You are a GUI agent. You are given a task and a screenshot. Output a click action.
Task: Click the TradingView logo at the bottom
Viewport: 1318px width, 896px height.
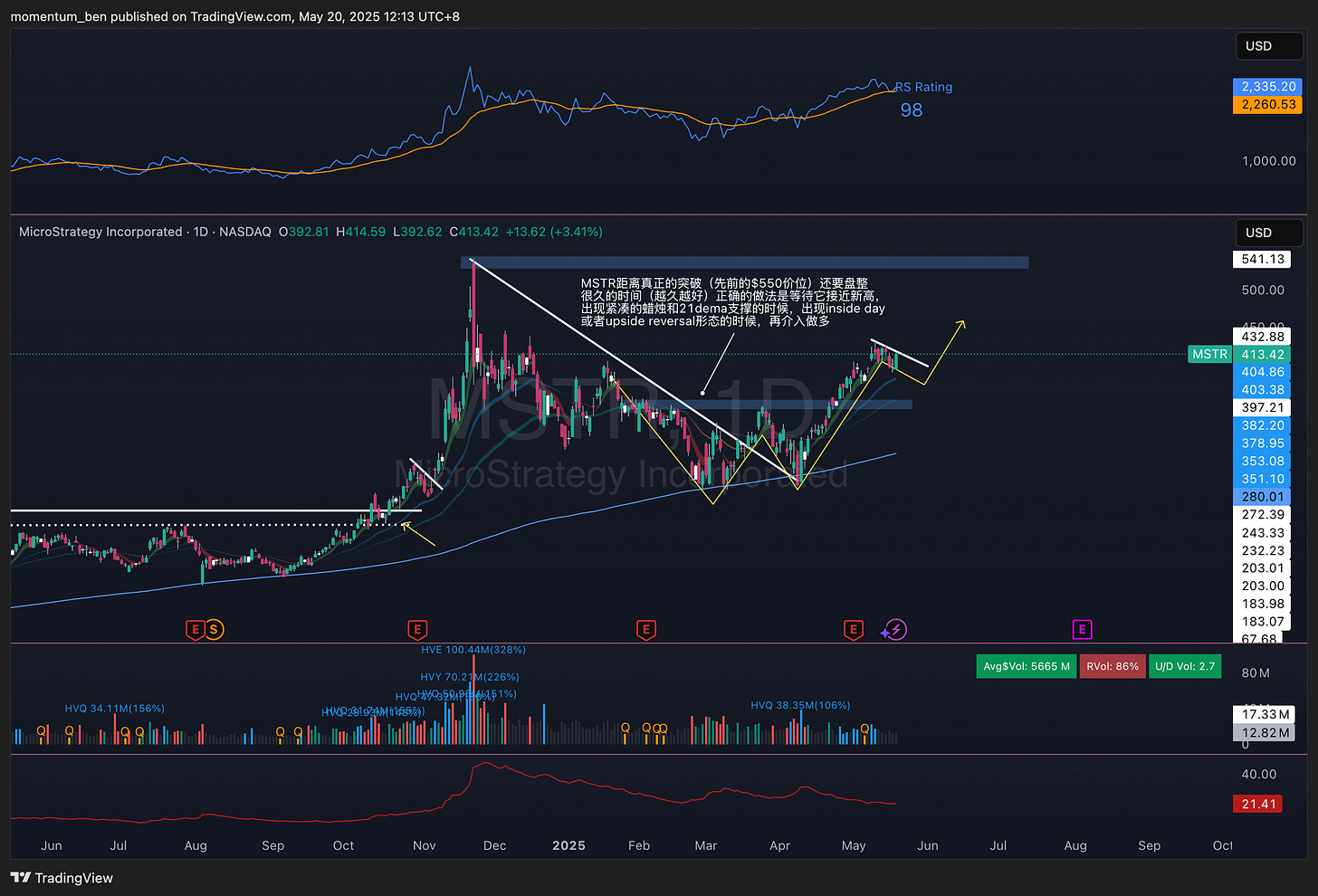pos(62,878)
